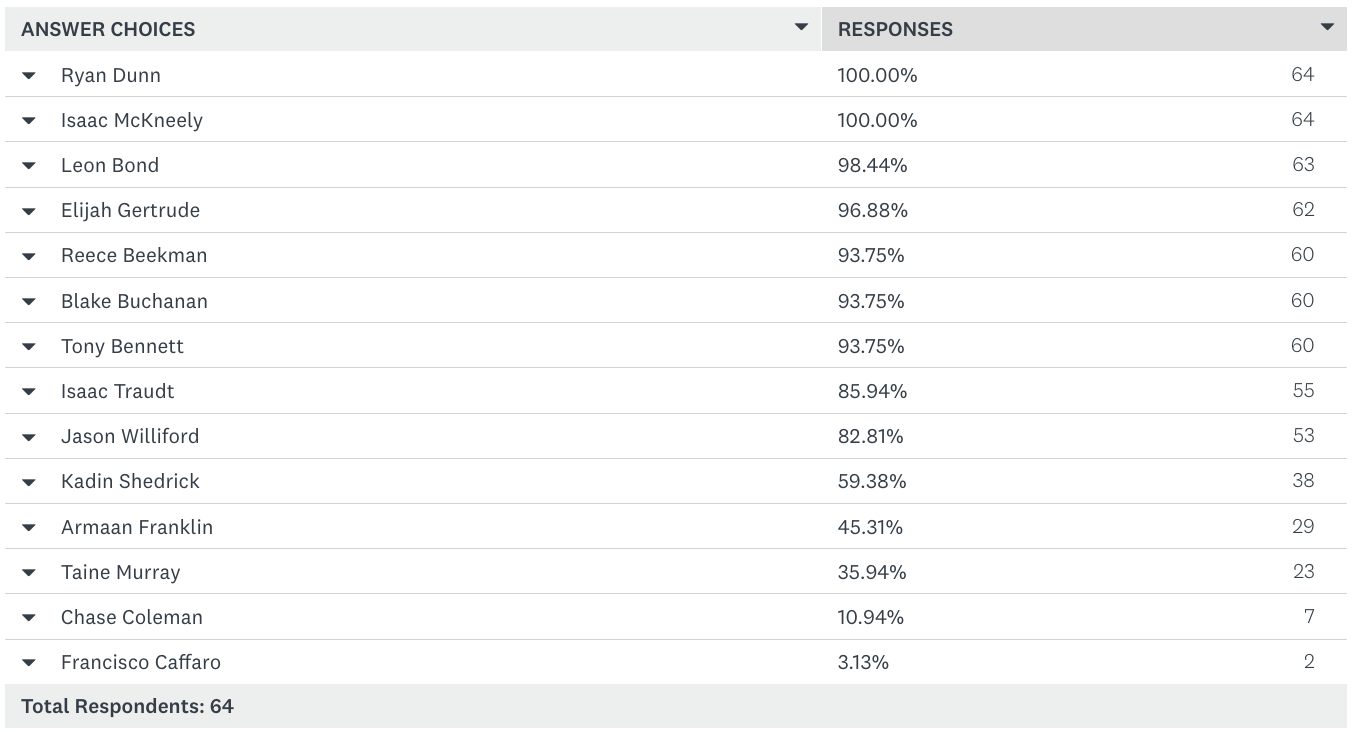Open the Responses column sort dropdown
1358x732 pixels.
[1327, 27]
